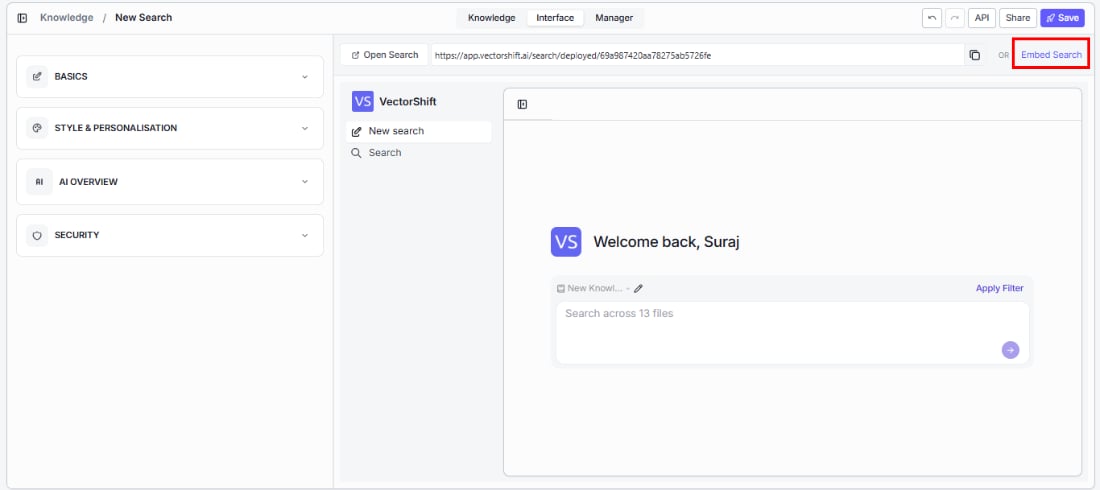Select Search in preview sidebar
Viewport: 1100px width, 490px height.
(419, 152)
